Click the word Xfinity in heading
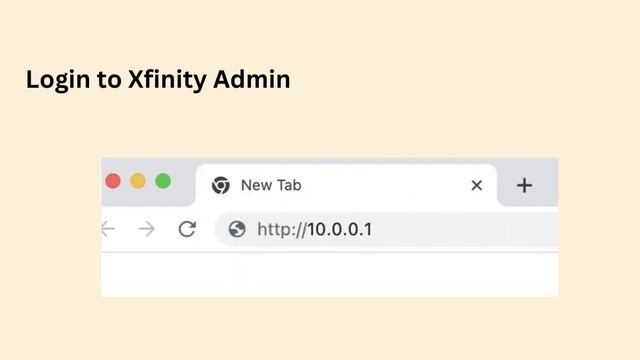Viewport: 640px width, 360px height. [x=167, y=80]
